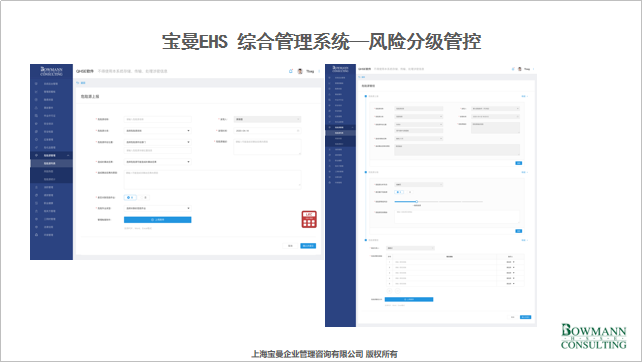Collapse the third timeline section in right screenshot

524,240
